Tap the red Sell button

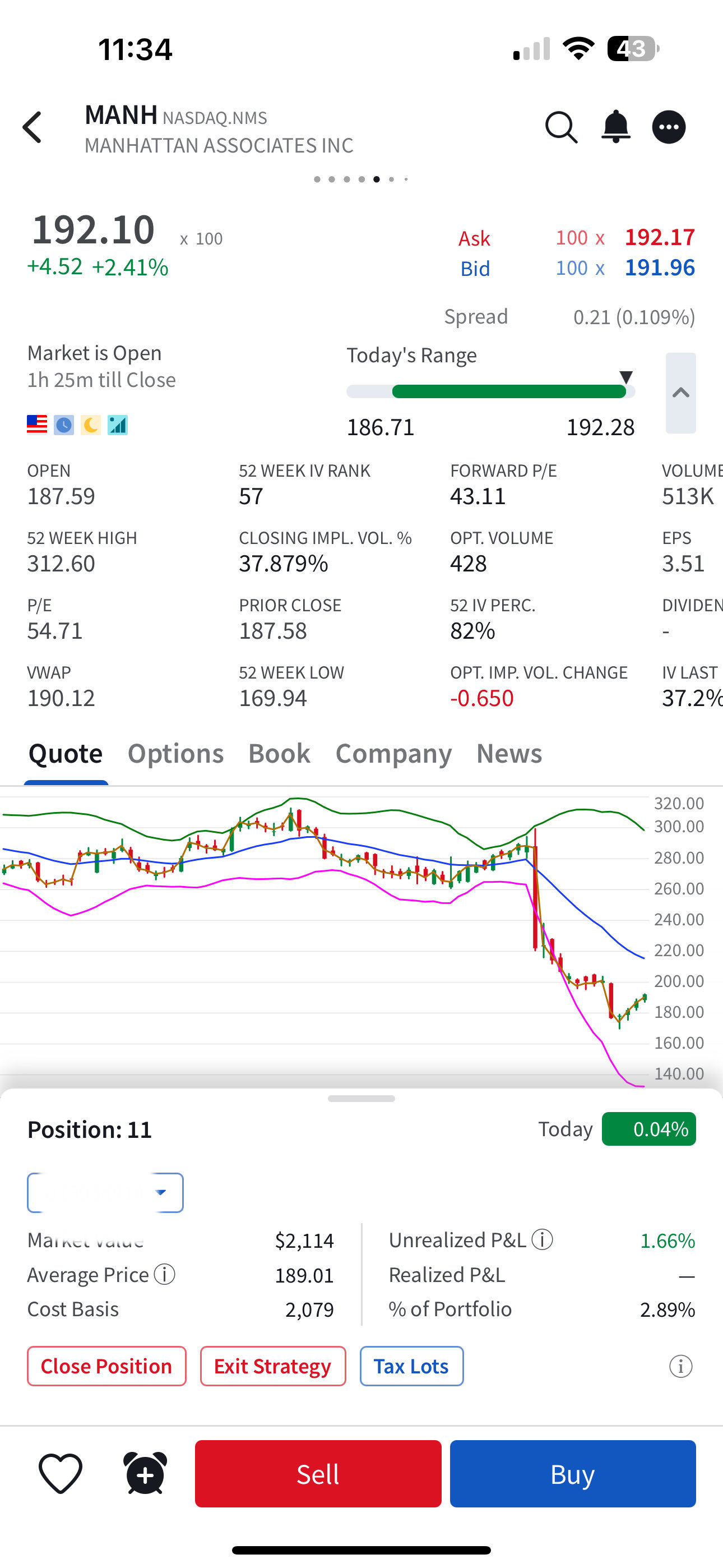(x=318, y=1474)
